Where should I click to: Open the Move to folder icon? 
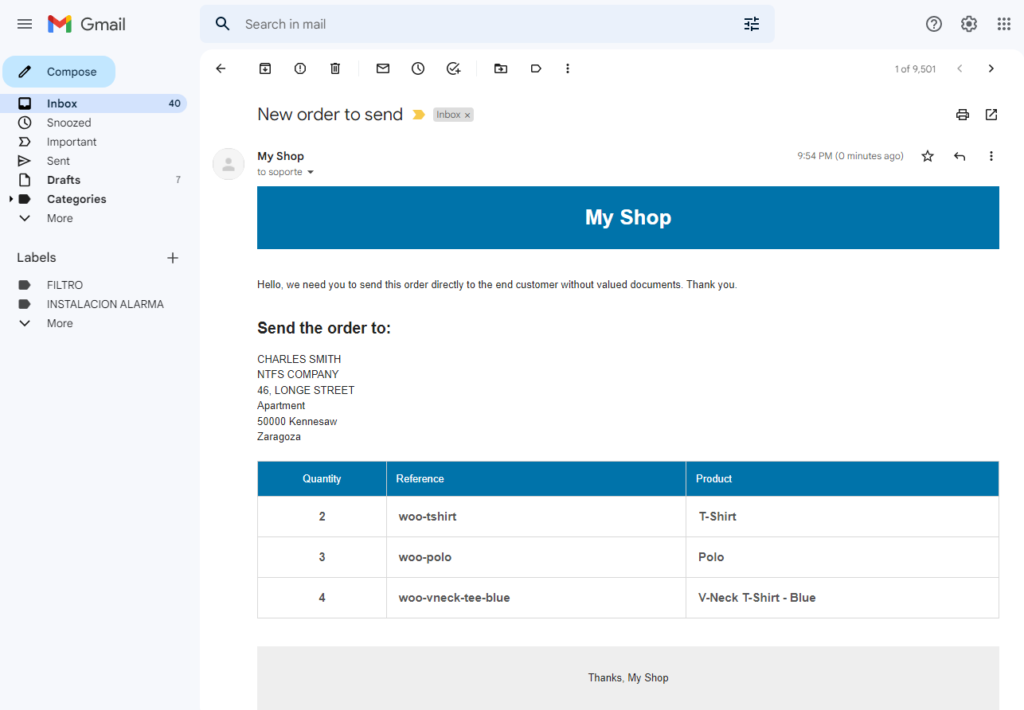tap(501, 69)
